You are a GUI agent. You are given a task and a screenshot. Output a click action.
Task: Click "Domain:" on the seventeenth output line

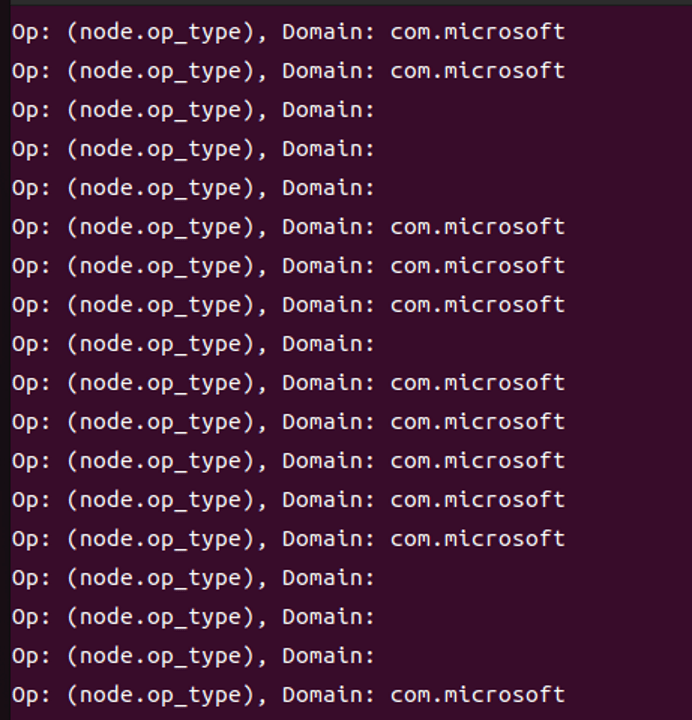327,656
